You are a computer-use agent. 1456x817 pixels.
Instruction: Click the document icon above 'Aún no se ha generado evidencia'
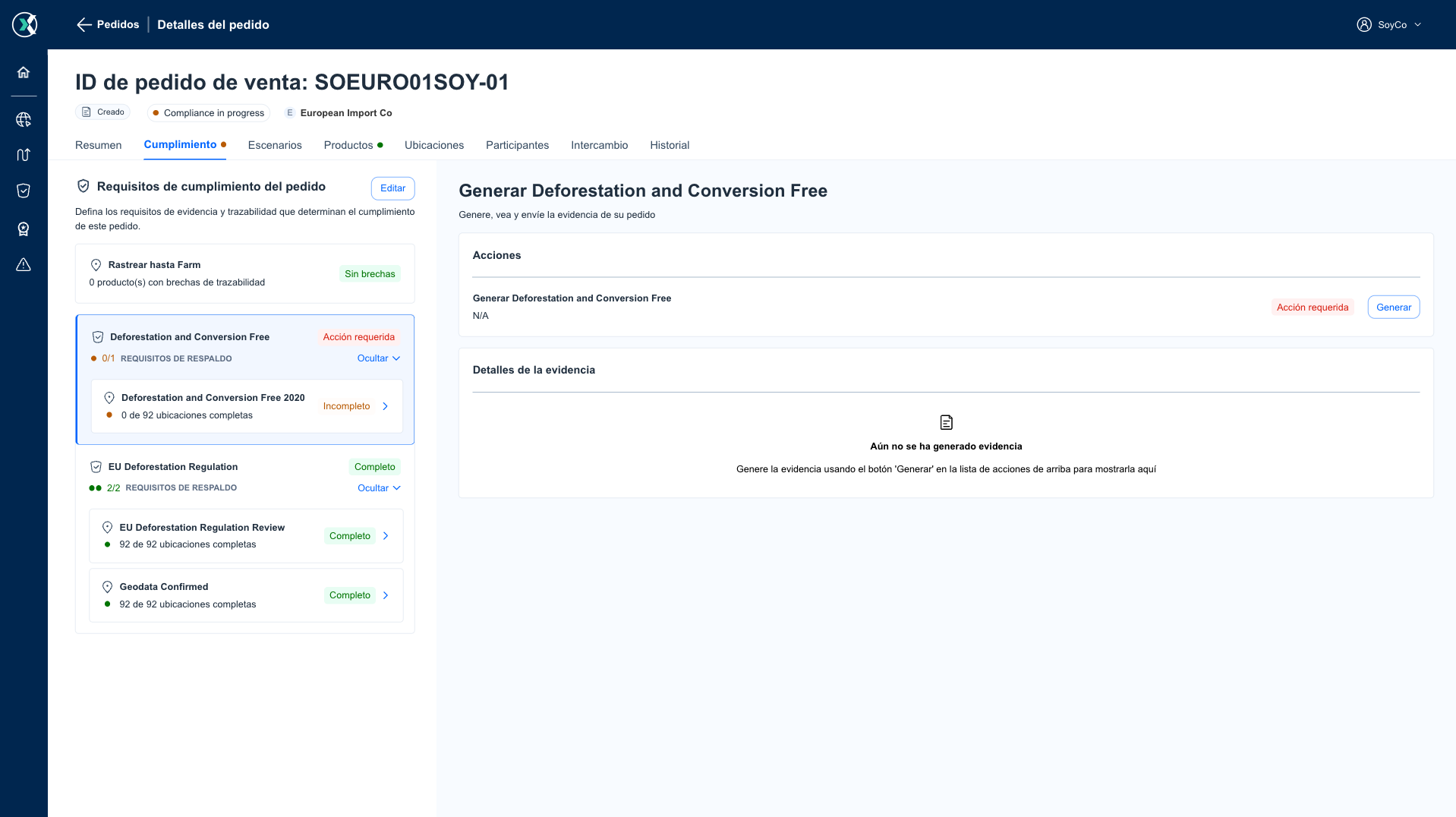(947, 422)
